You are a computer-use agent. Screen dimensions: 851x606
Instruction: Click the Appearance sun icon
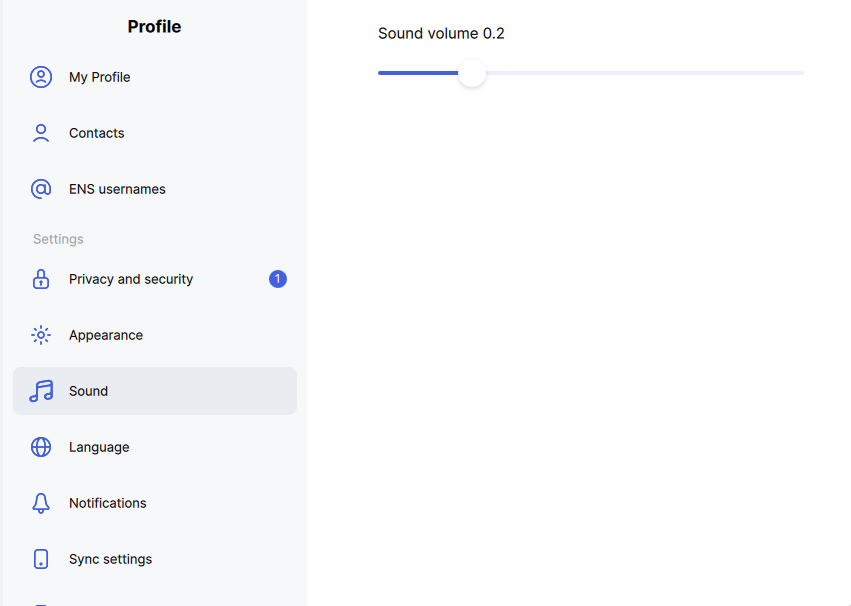pyautogui.click(x=41, y=335)
